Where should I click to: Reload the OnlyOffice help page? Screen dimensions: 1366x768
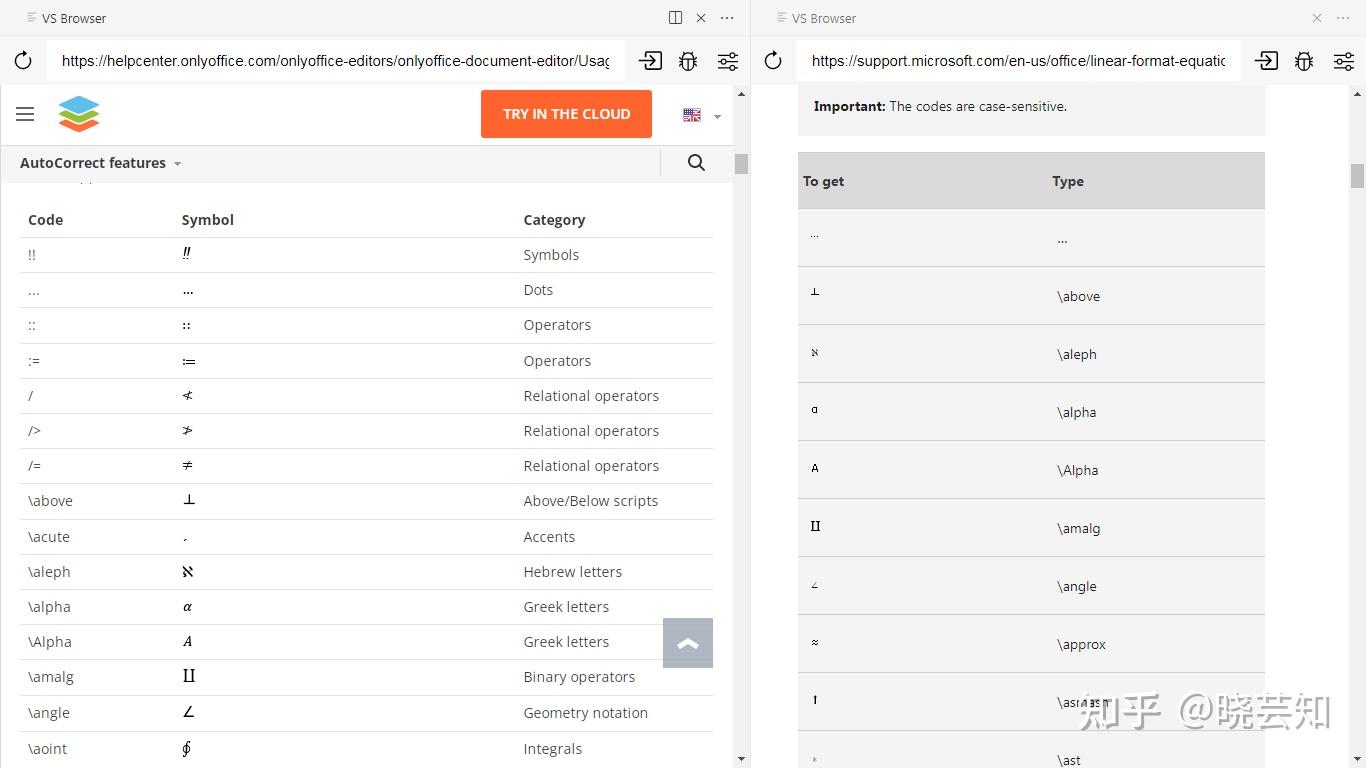(23, 61)
